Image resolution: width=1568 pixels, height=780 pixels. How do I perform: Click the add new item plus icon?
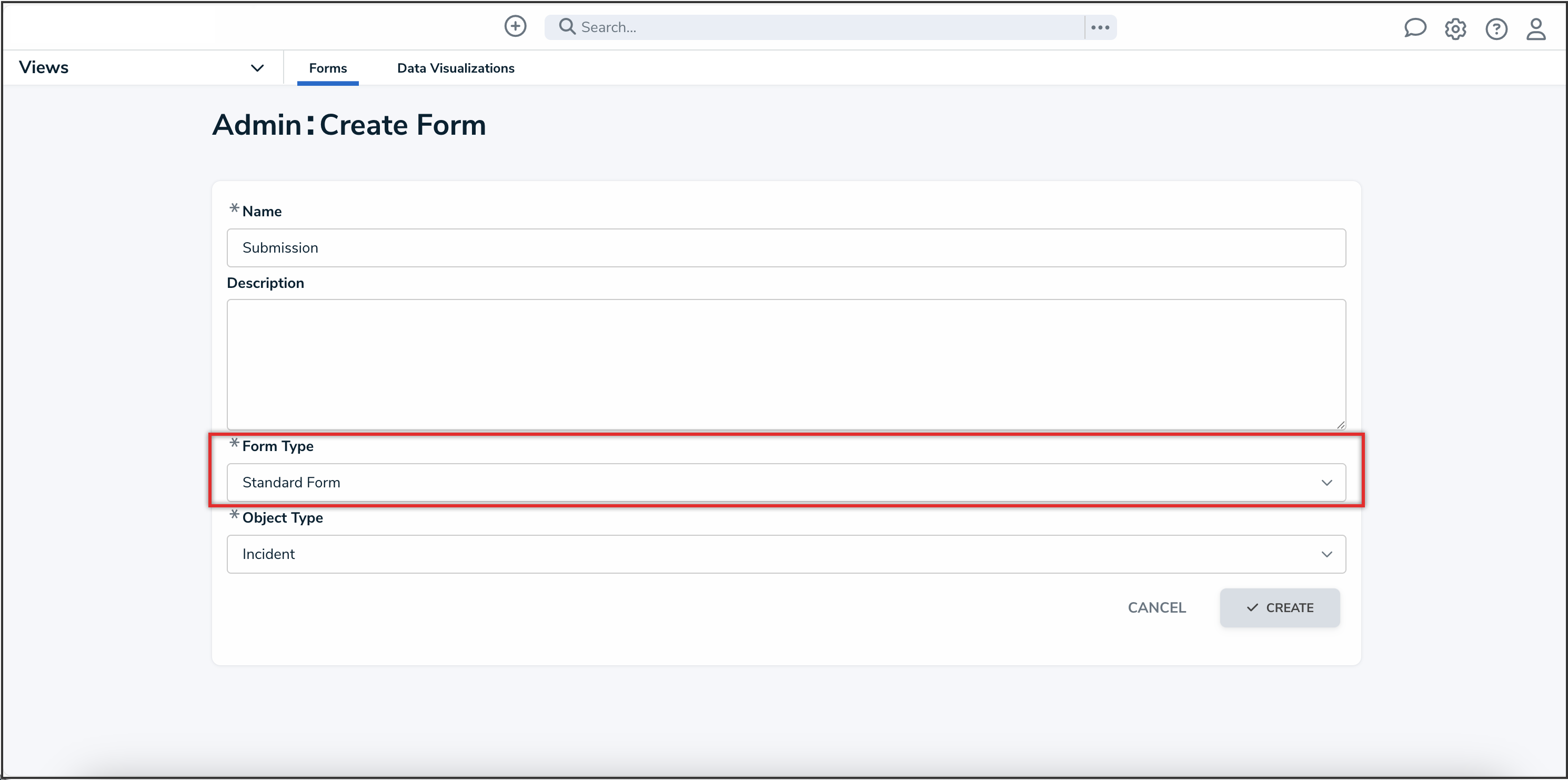point(515,26)
